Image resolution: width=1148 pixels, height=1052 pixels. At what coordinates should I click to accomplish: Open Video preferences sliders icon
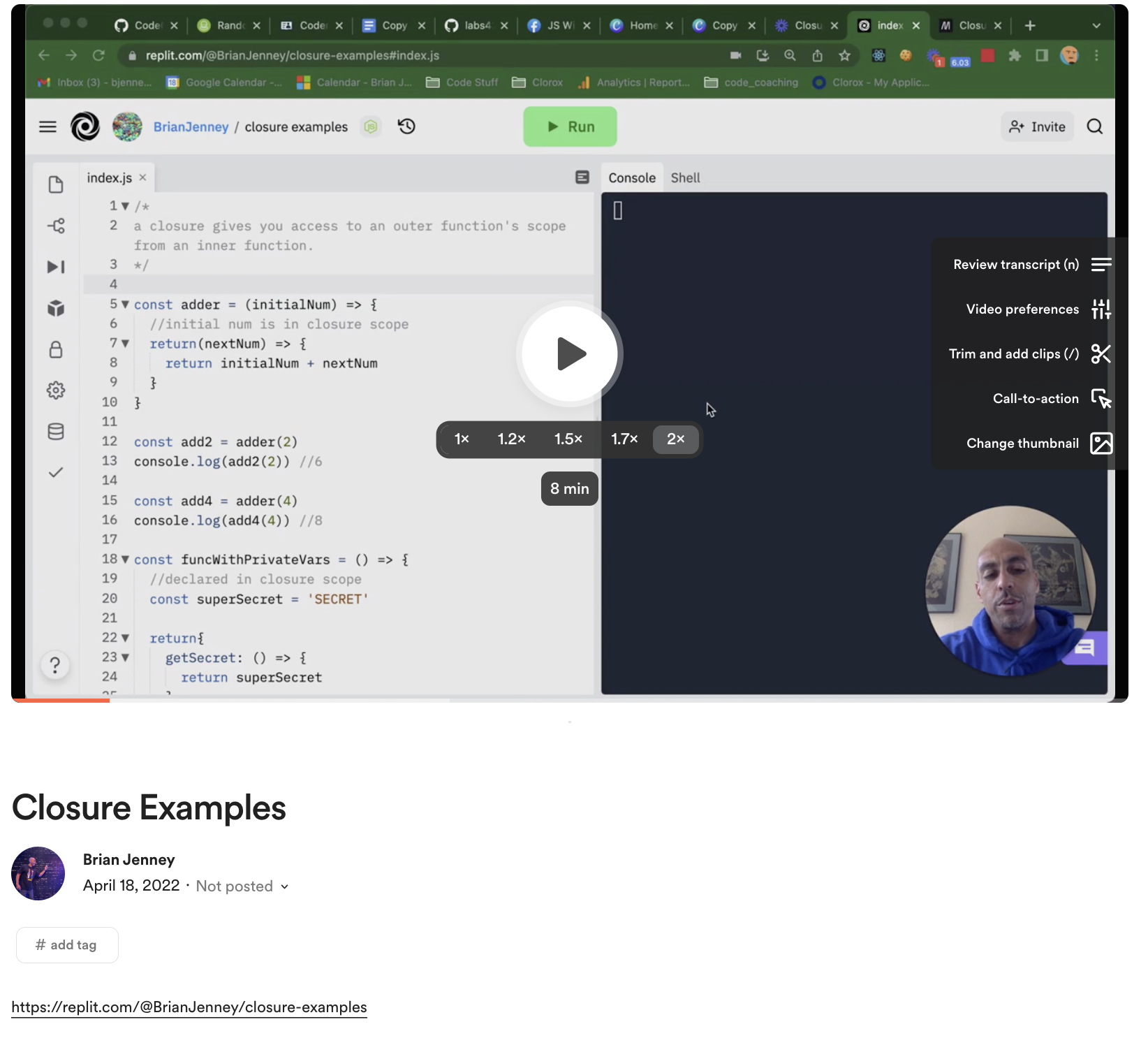click(1101, 309)
